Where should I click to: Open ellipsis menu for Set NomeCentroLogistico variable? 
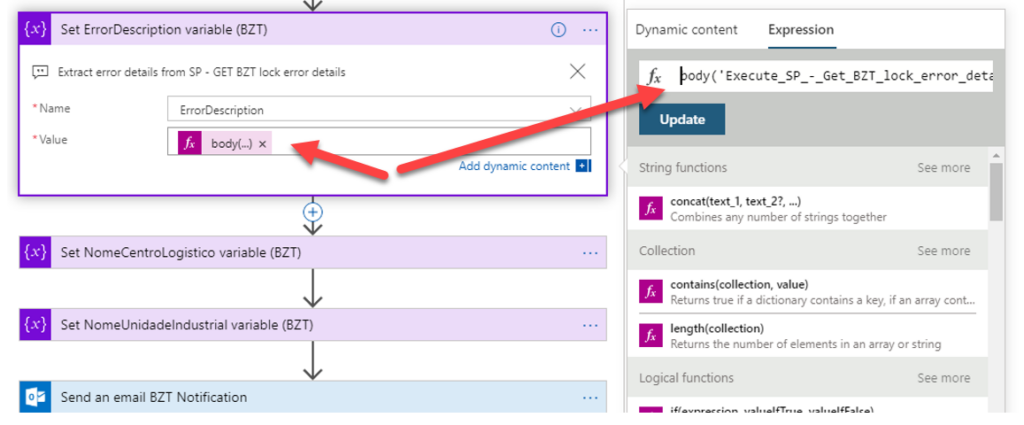590,253
